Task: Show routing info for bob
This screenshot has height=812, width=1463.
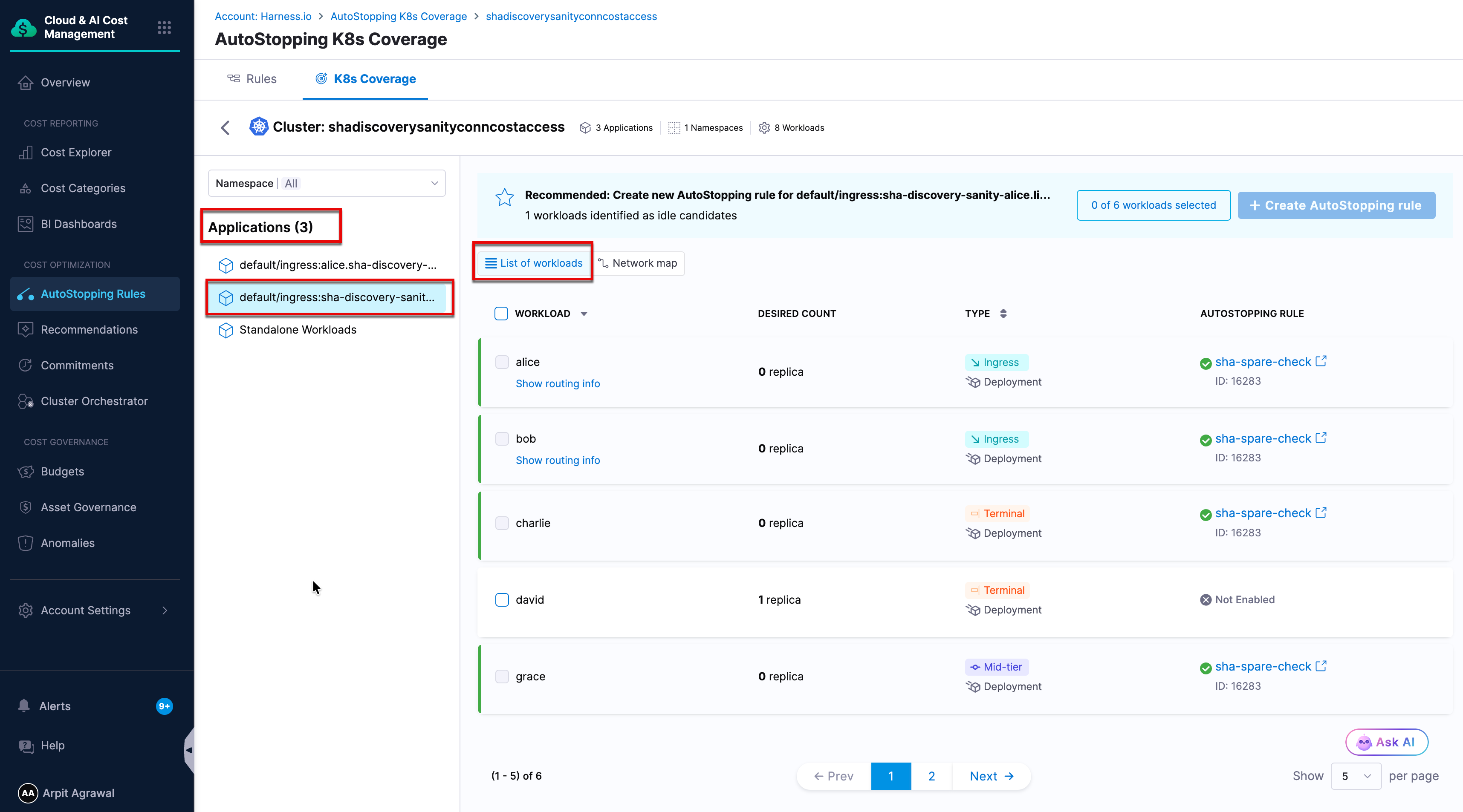Action: tap(558, 460)
